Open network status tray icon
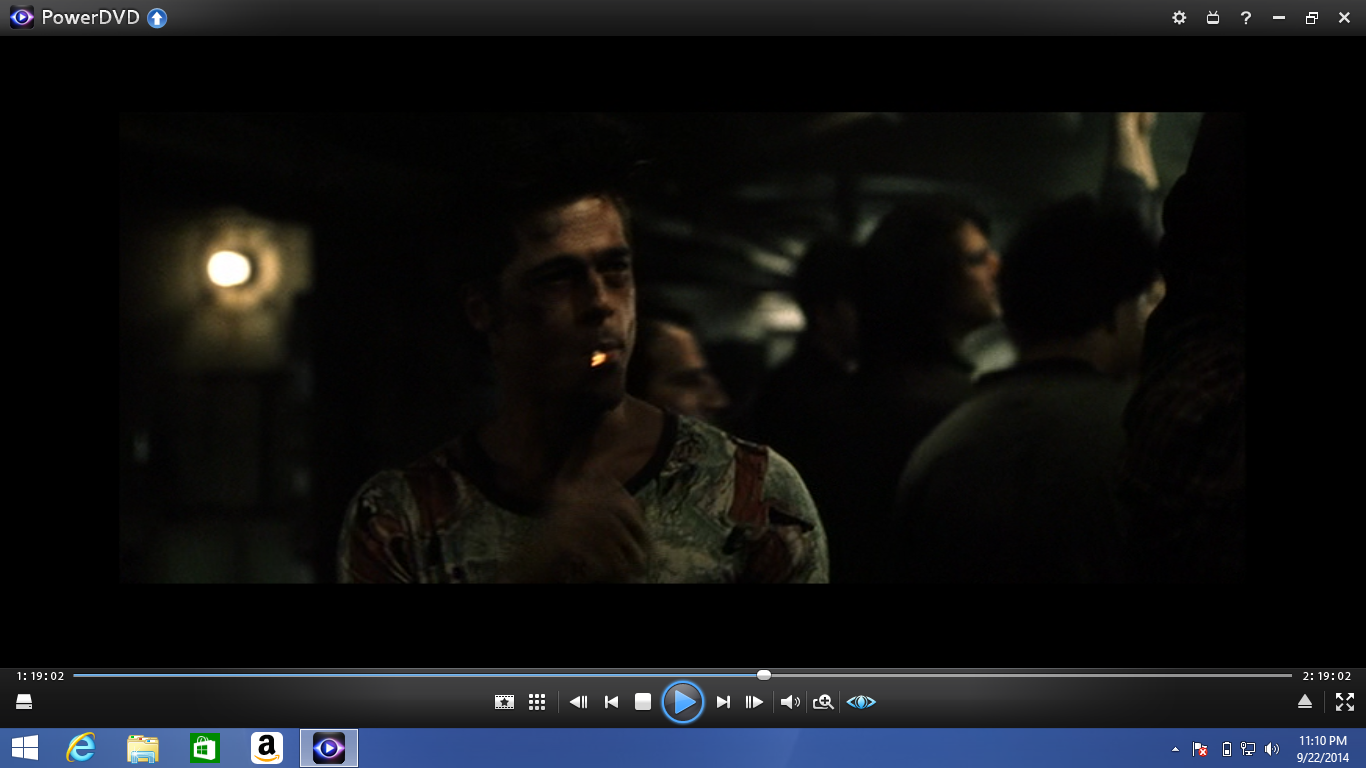The width and height of the screenshot is (1366, 768). point(1249,749)
